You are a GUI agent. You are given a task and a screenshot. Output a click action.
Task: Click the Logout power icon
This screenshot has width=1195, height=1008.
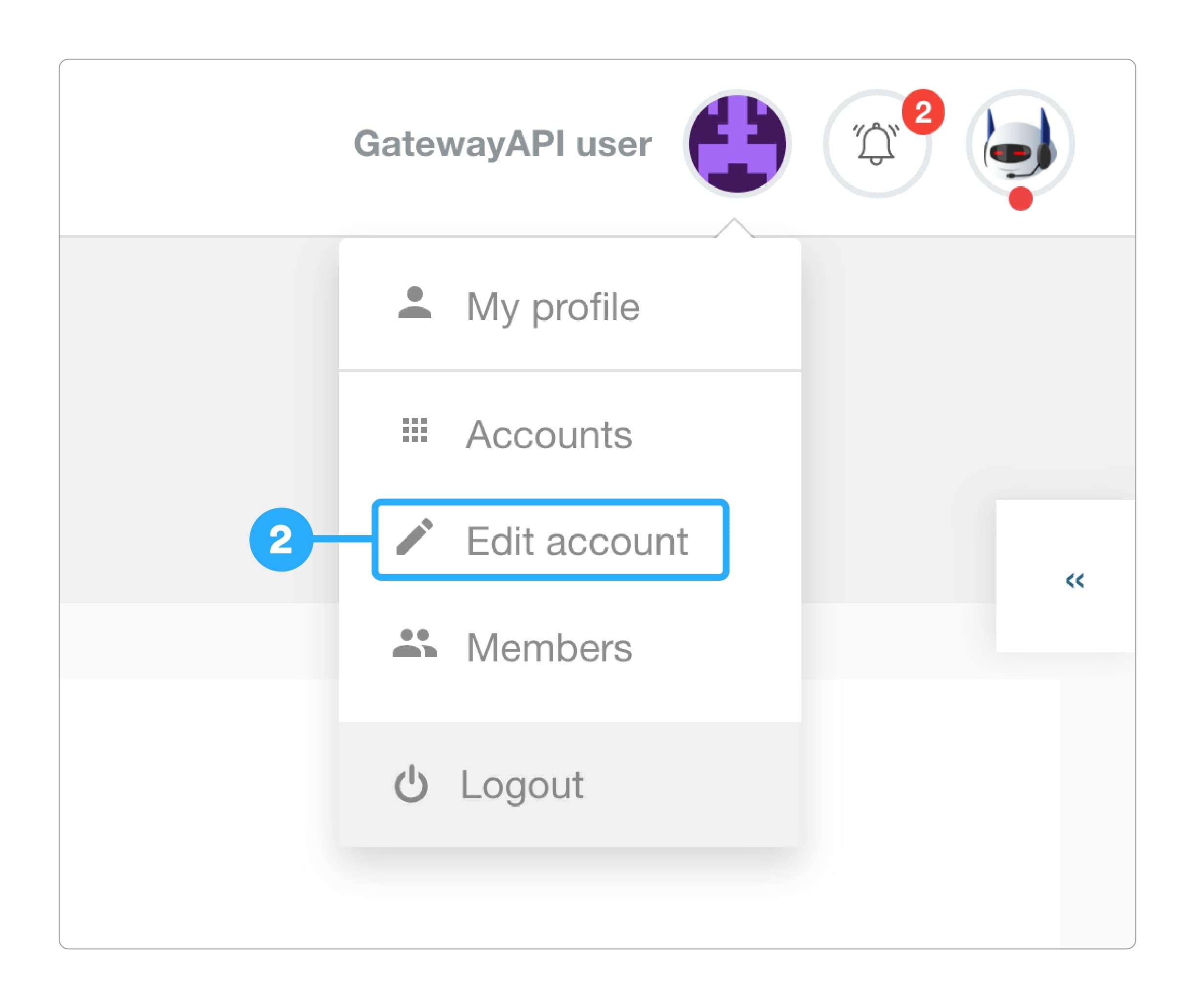[x=412, y=784]
